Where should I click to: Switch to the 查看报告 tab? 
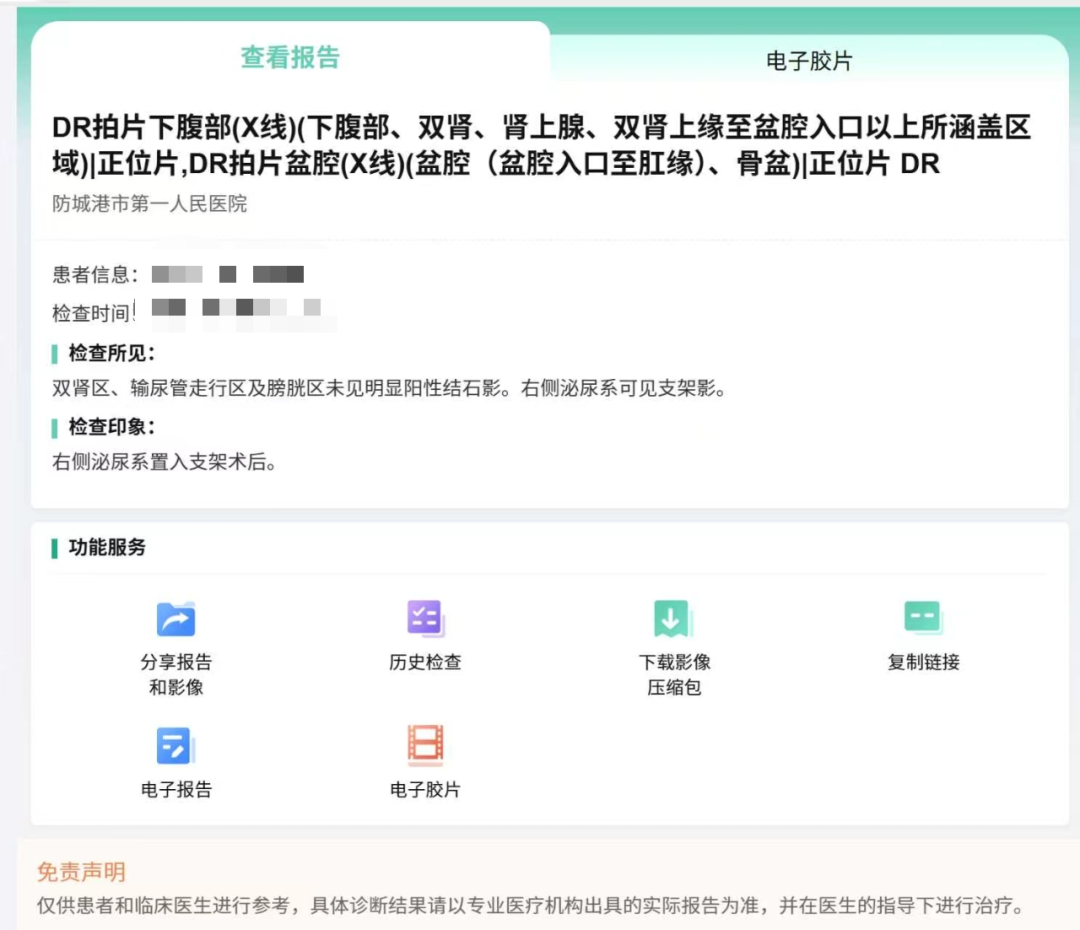(x=290, y=57)
